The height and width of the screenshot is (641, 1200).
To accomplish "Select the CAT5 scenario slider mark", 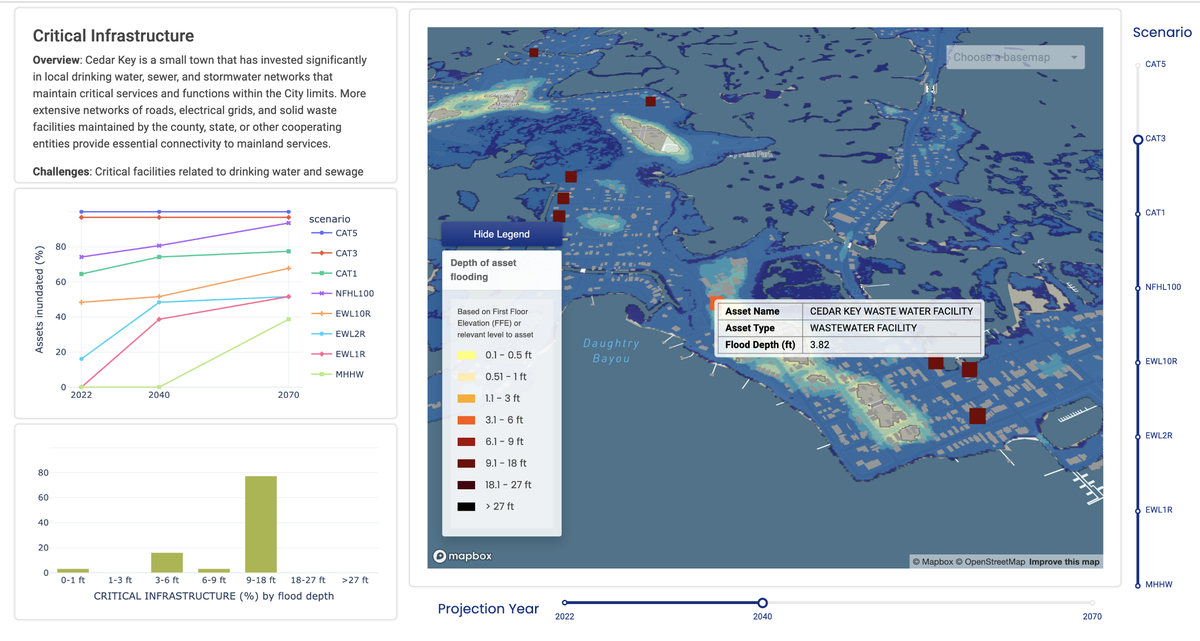I will point(1137,65).
